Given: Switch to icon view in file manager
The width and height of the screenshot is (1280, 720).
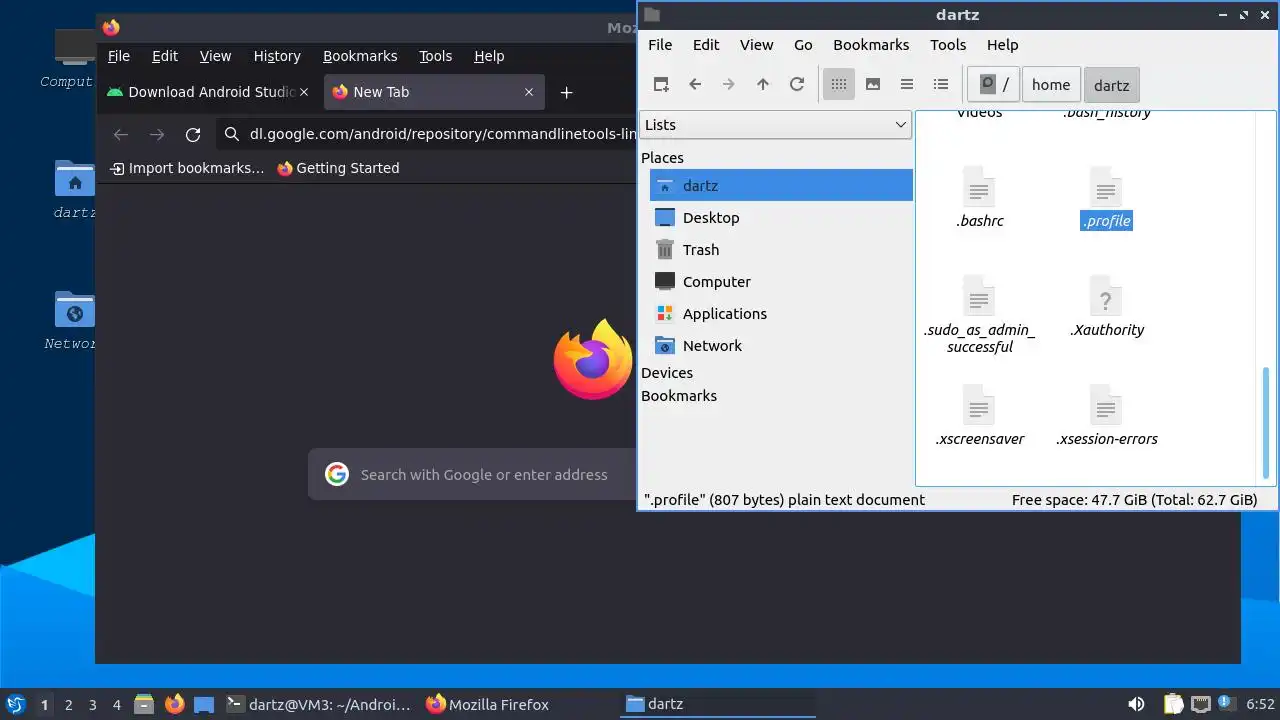Looking at the screenshot, I should [x=839, y=85].
